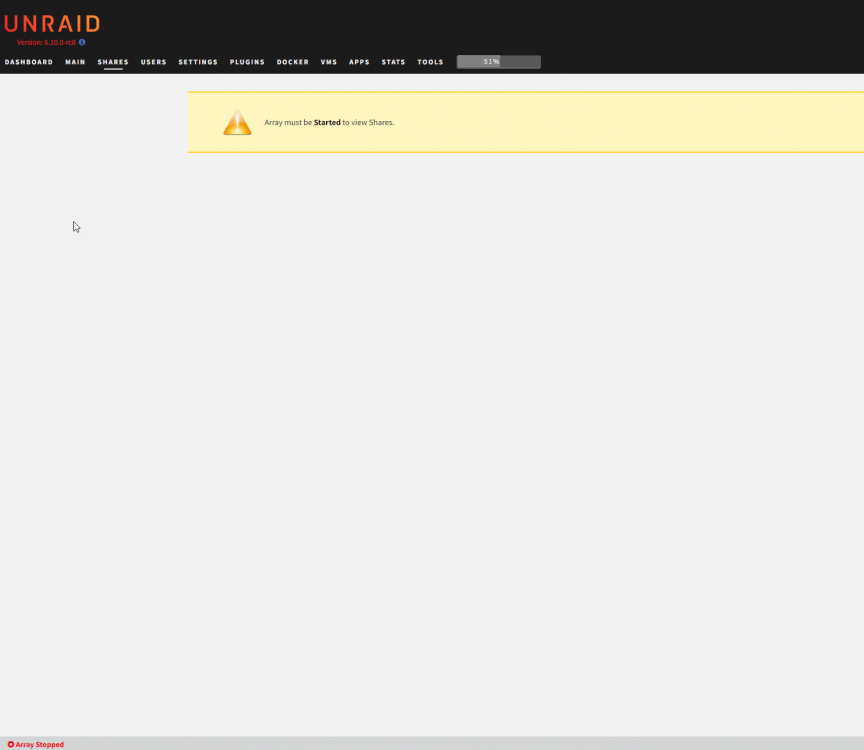Open the Dashboard tab

click(29, 62)
